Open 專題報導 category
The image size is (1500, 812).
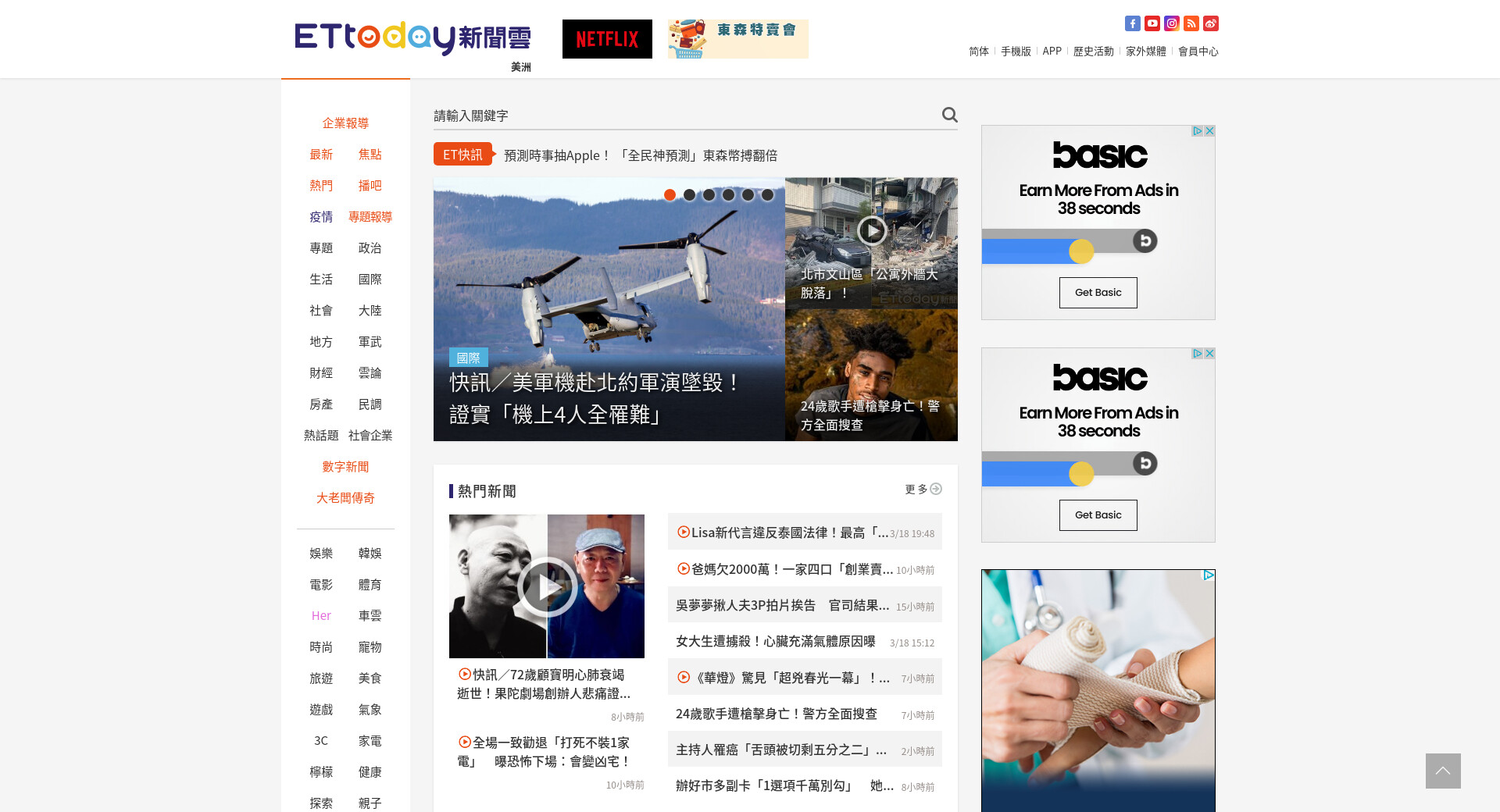(370, 217)
